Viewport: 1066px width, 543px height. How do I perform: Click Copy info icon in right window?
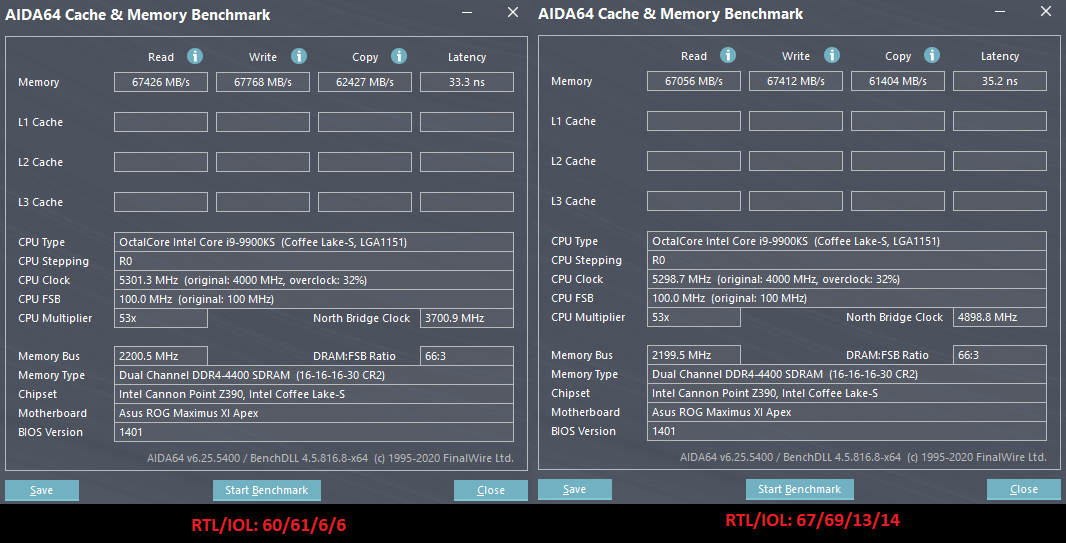pos(932,55)
